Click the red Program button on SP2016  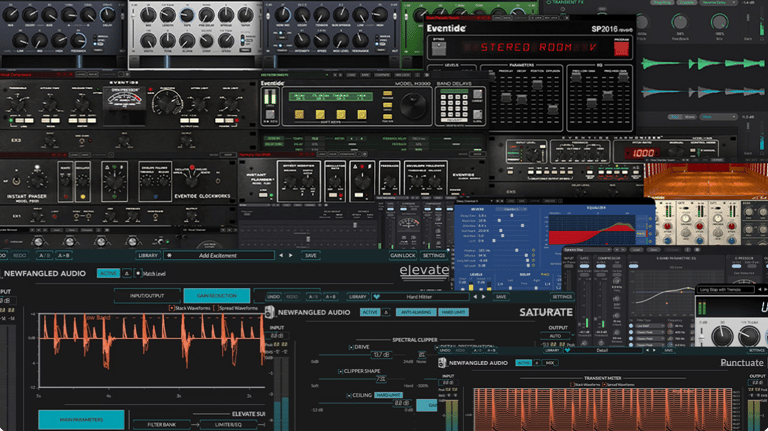click(621, 48)
